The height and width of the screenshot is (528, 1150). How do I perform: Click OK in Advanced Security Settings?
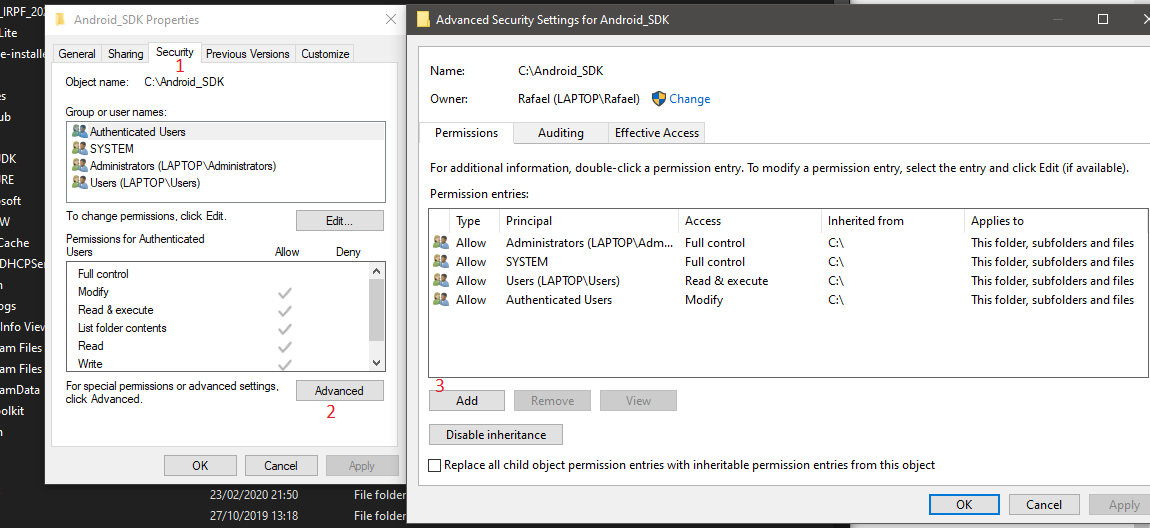coord(964,505)
